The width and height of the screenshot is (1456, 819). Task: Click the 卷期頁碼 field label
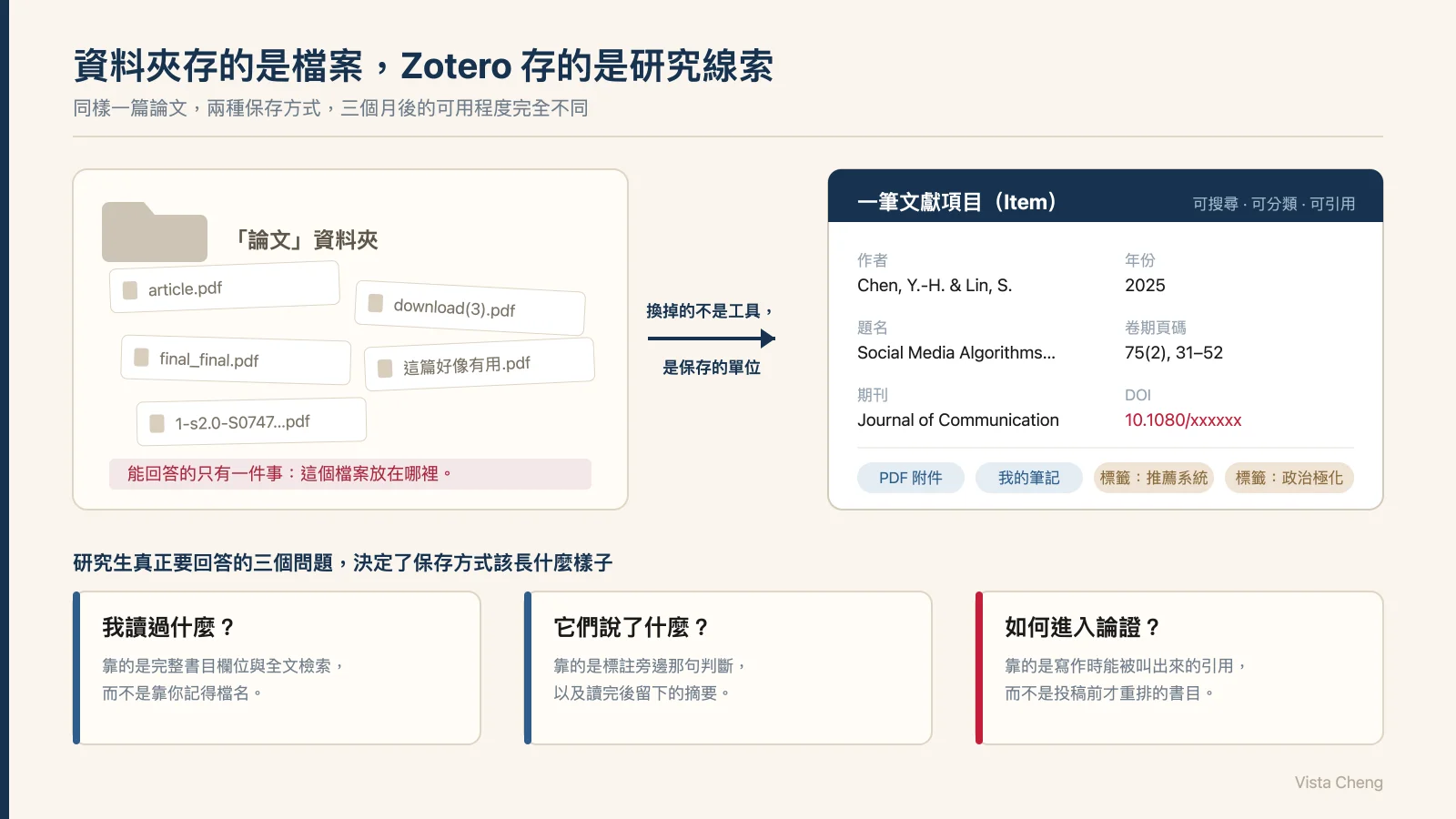(x=1156, y=328)
